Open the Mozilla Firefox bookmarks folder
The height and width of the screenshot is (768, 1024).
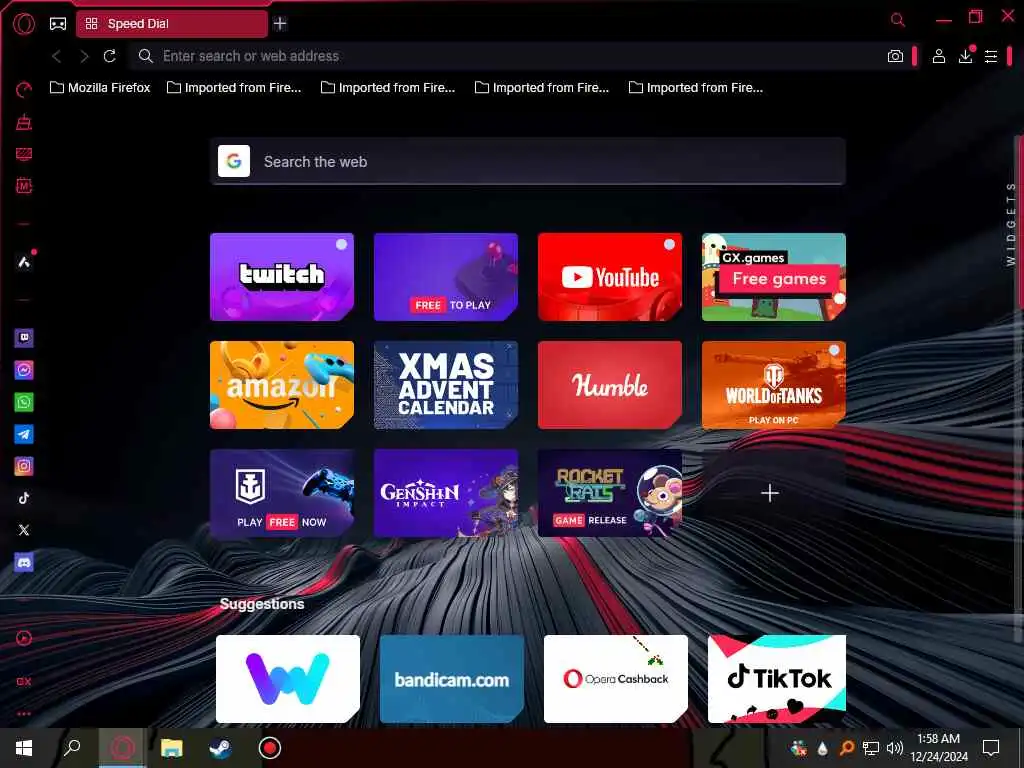[100, 88]
